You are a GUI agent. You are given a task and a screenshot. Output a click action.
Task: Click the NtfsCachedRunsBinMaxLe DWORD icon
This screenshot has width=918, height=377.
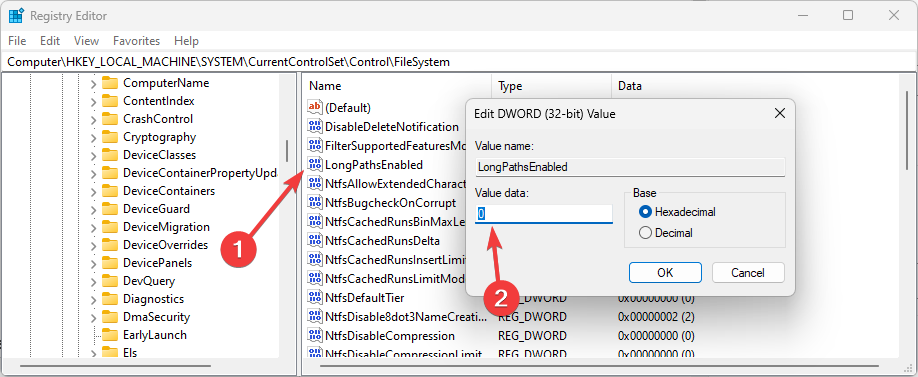[315, 221]
